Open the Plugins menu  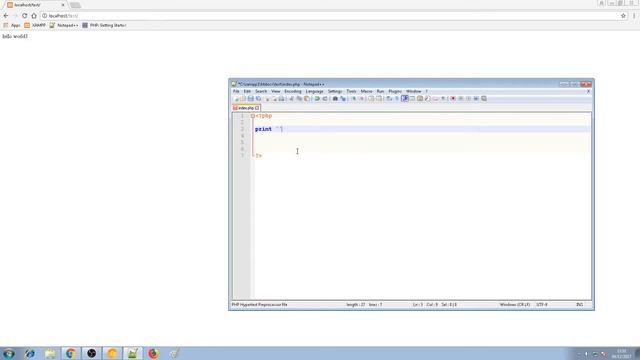click(x=395, y=91)
